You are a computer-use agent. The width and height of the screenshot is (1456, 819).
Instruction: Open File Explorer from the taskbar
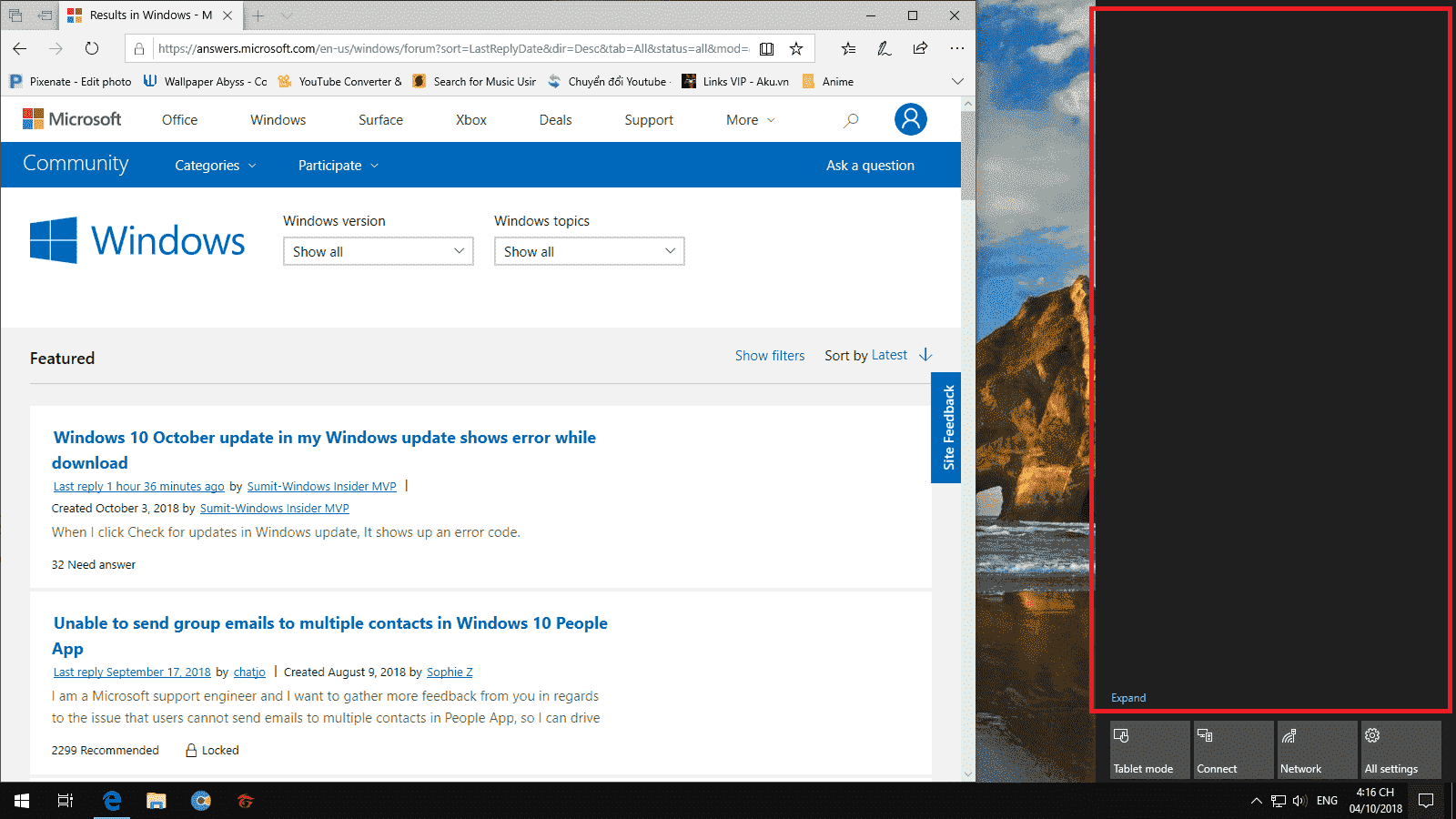click(157, 801)
